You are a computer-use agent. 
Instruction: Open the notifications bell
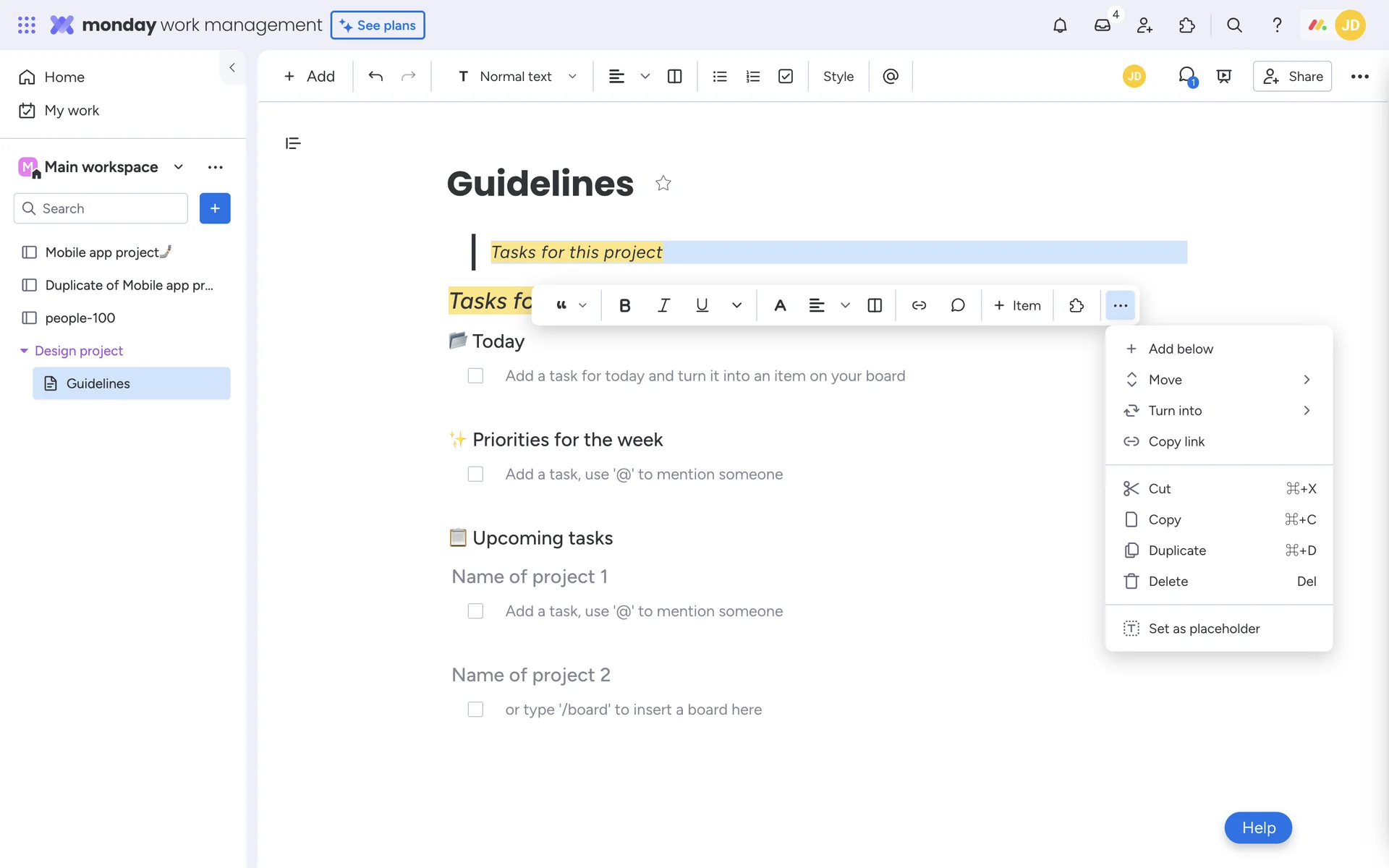[x=1060, y=25]
